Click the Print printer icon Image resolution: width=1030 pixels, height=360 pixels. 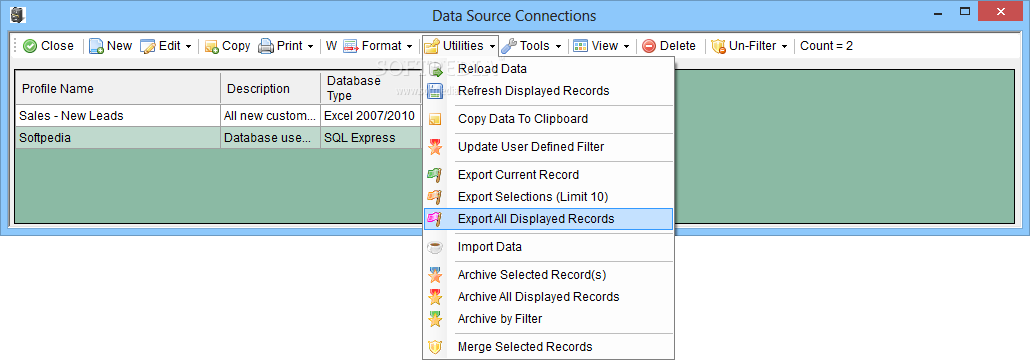(x=265, y=46)
